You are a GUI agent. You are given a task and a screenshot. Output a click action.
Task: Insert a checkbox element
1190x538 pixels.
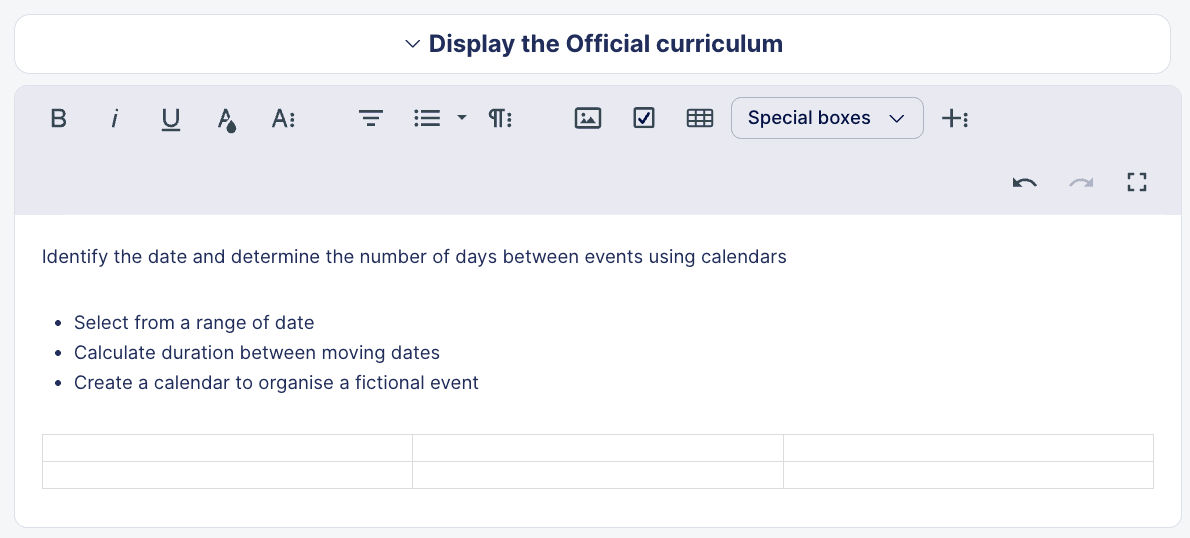[644, 118]
